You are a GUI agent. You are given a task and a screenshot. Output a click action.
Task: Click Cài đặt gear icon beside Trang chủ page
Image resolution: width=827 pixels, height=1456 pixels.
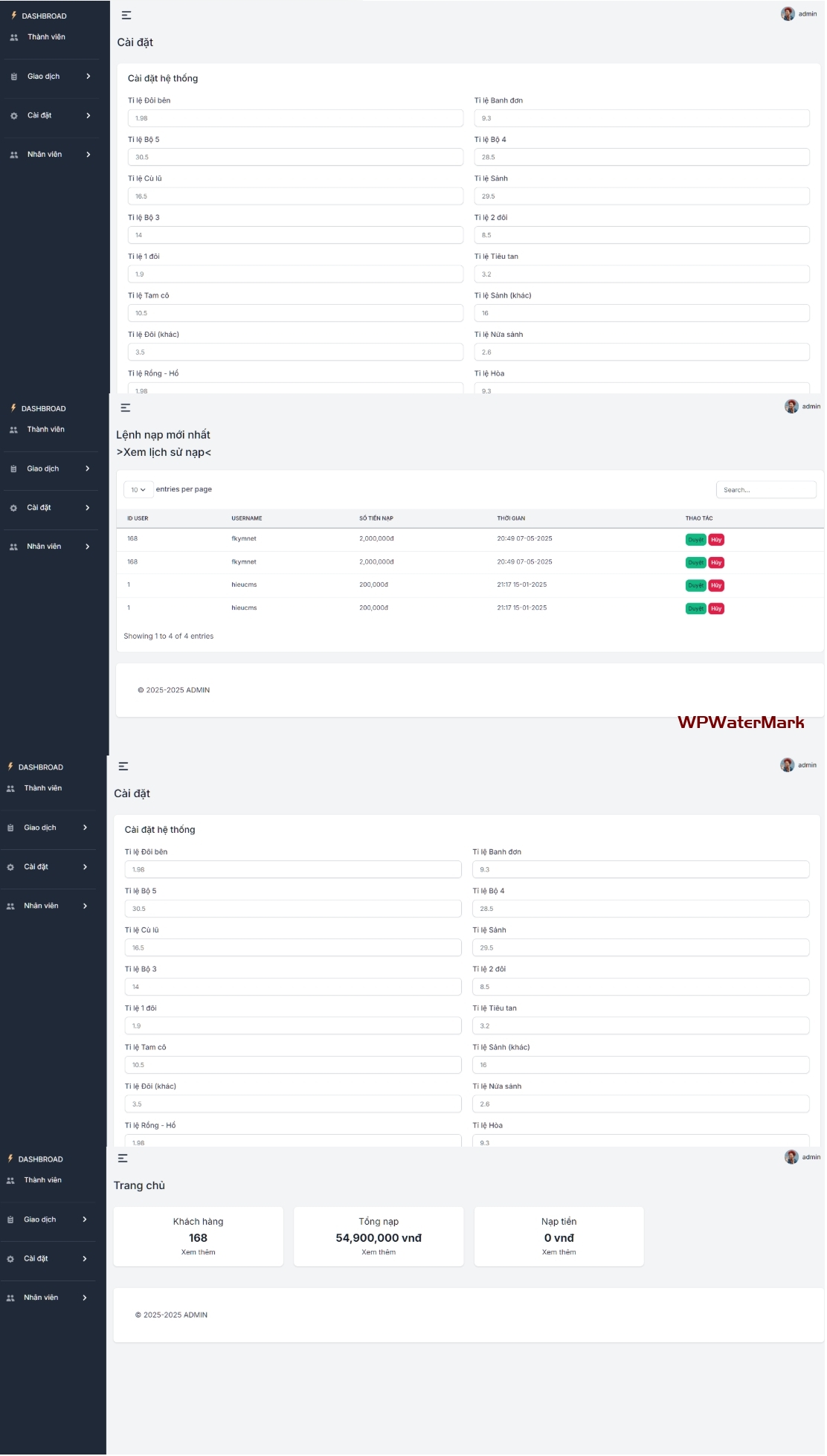pyautogui.click(x=10, y=1259)
